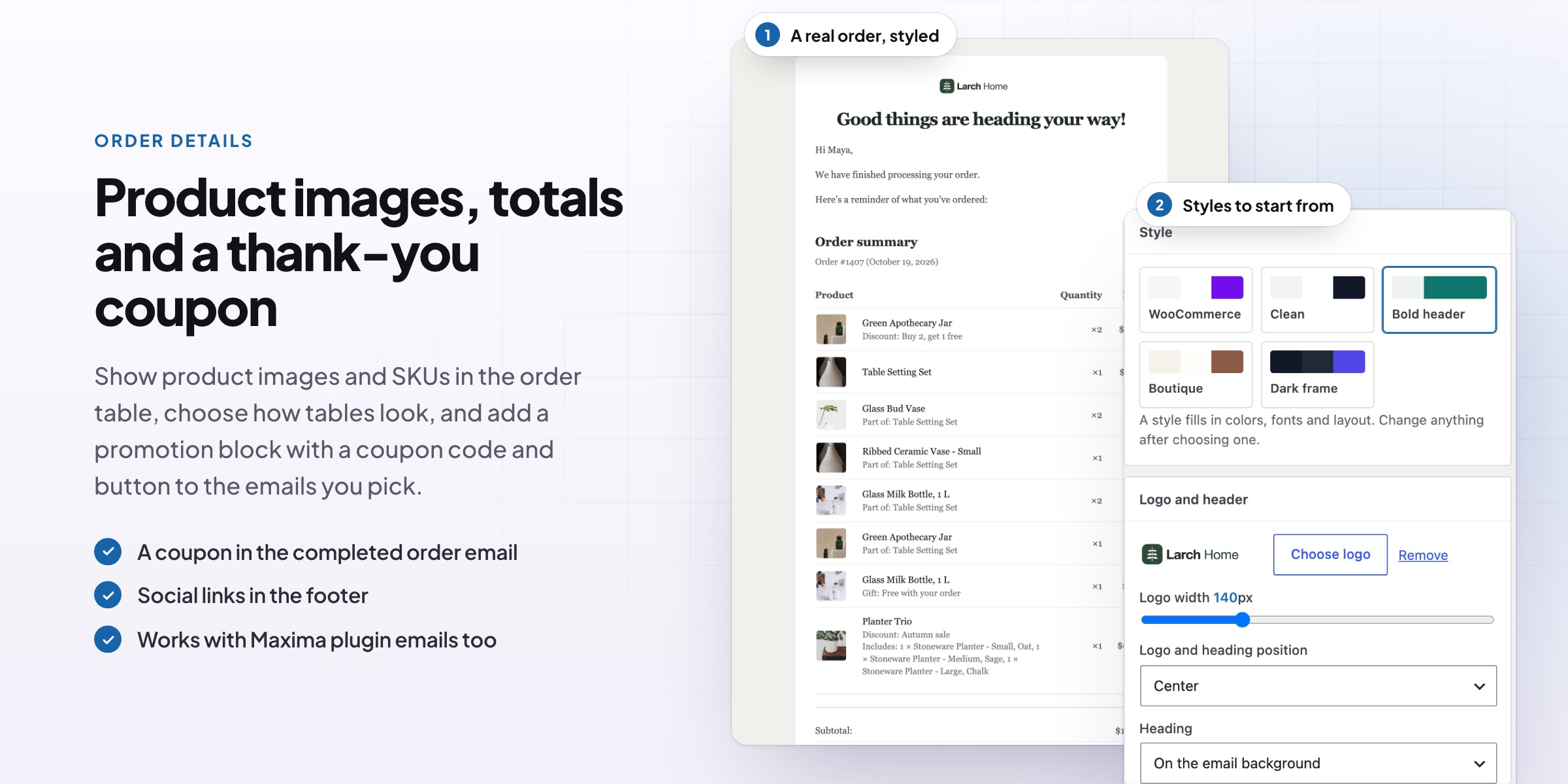1568x784 pixels.
Task: Remove the current logo
Action: [x=1423, y=555]
